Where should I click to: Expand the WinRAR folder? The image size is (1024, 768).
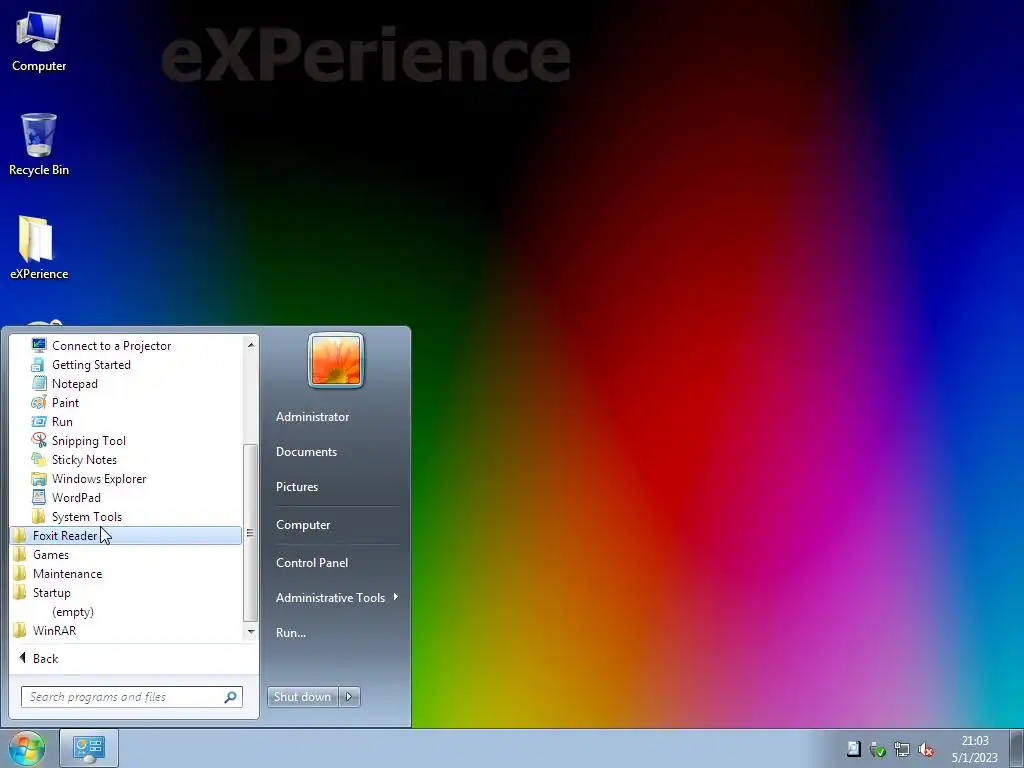[54, 630]
